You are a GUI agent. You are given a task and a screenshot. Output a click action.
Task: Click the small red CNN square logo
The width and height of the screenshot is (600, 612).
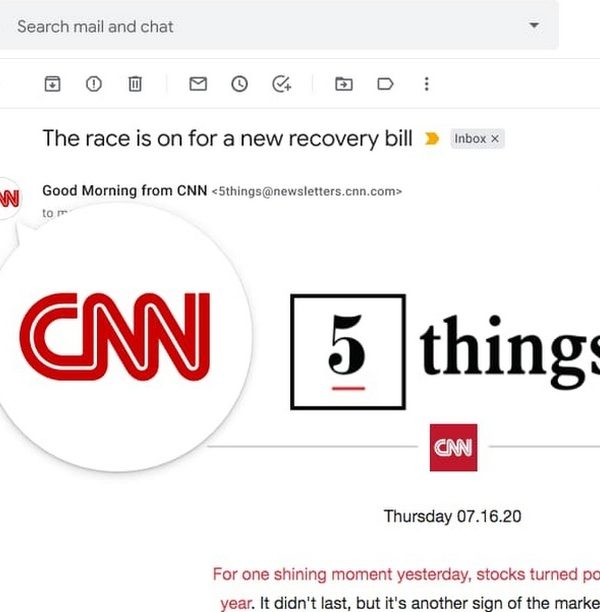pyautogui.click(x=453, y=448)
